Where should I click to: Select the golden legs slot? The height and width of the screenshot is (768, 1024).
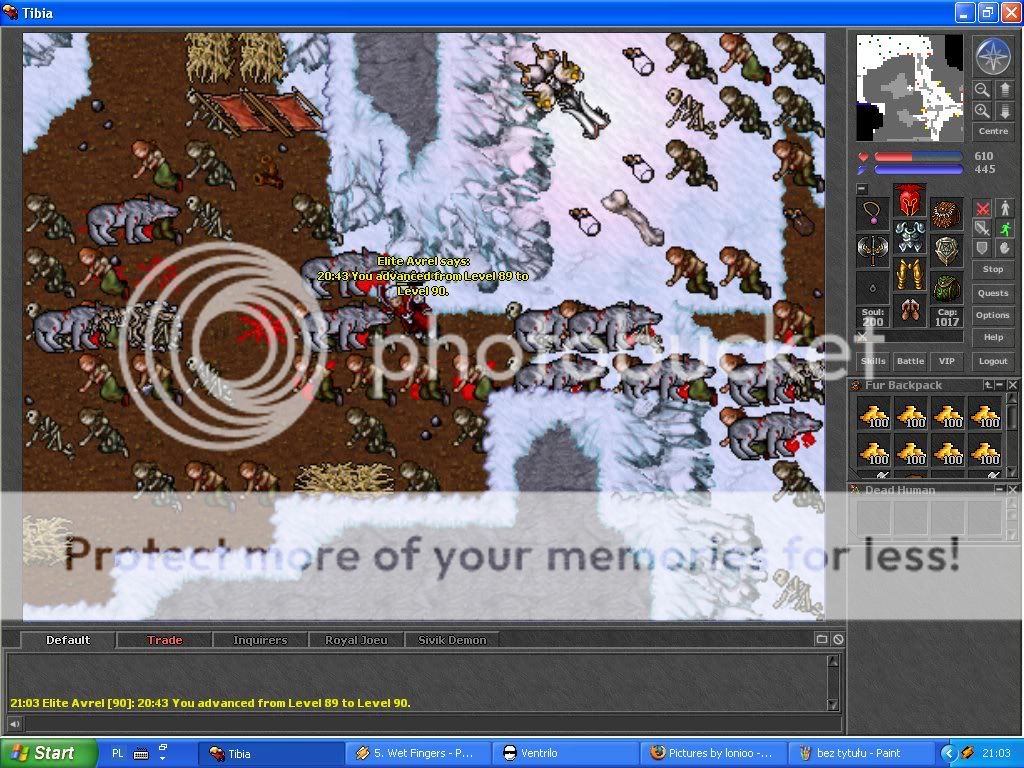pos(910,275)
